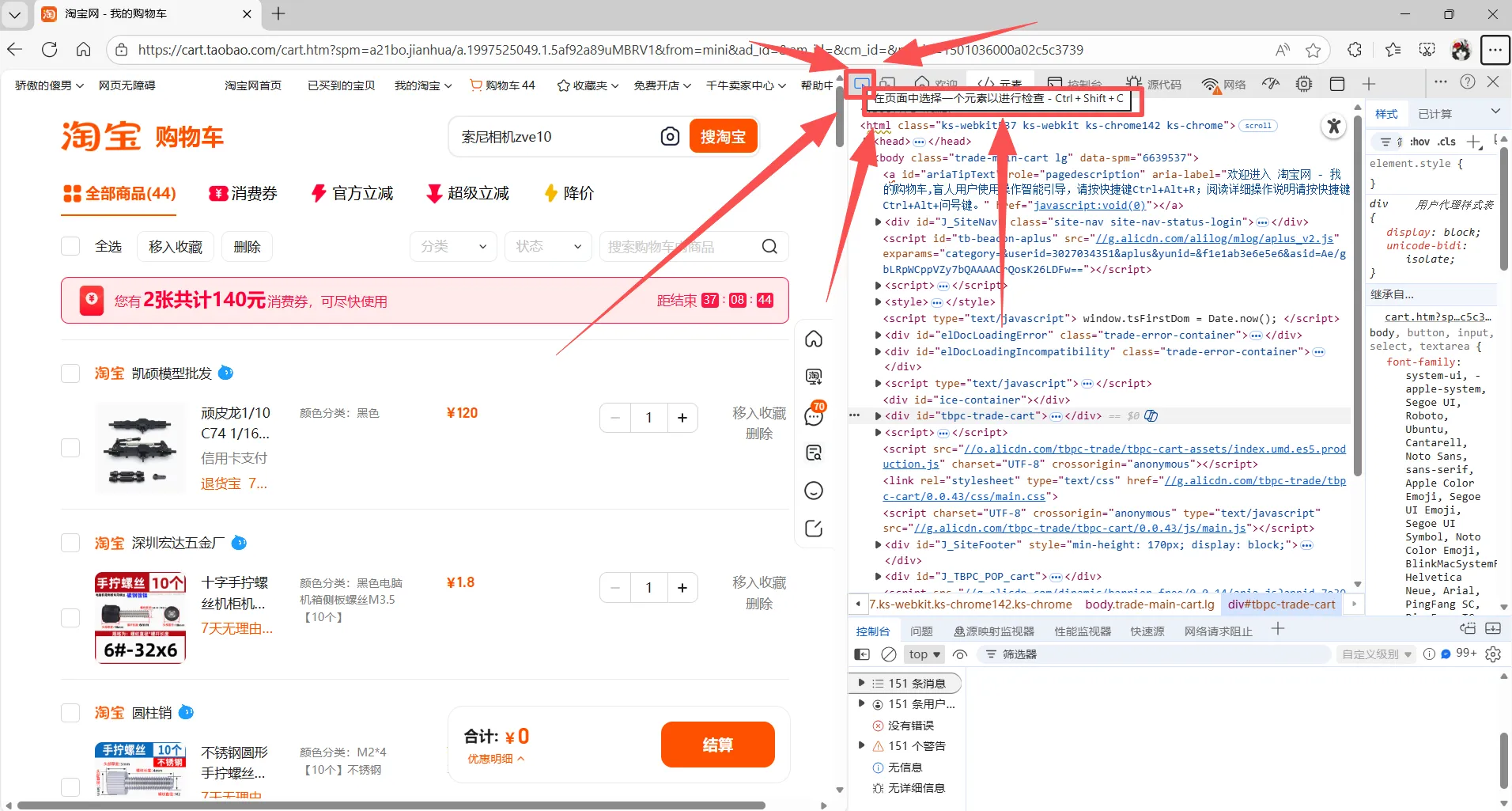Expand the div#J_SiteNav node in Elements tree
The image size is (1512, 811).
(879, 222)
